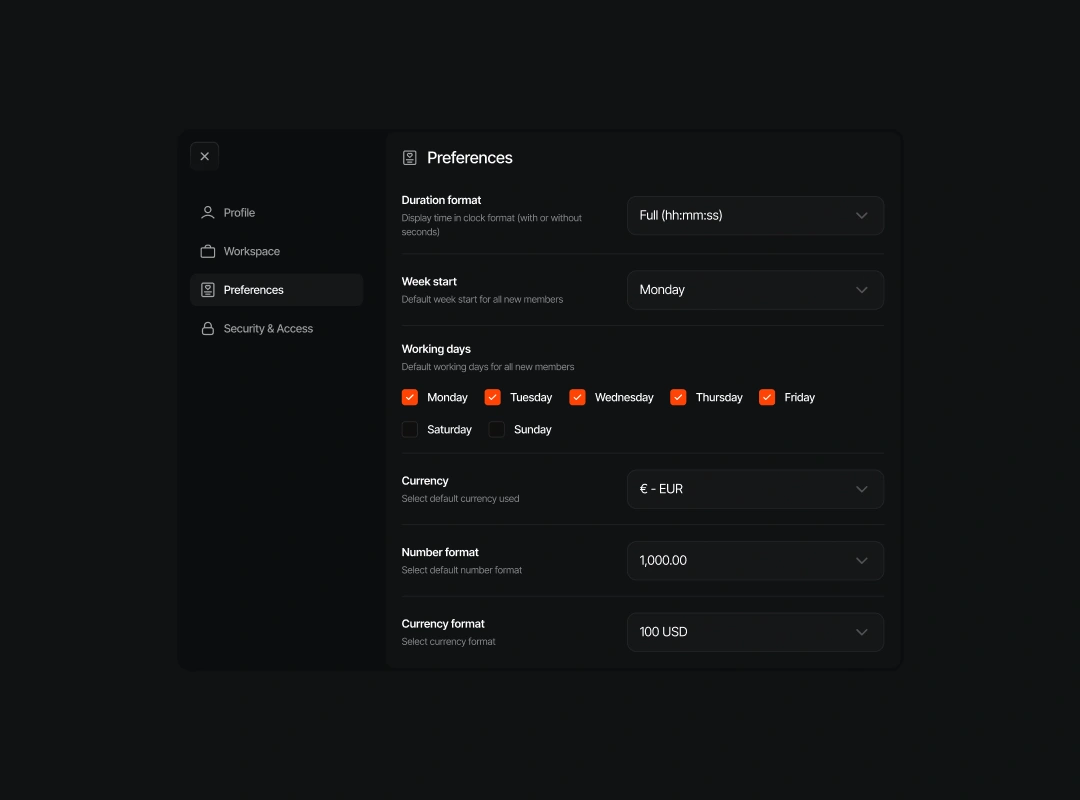Open the Currency dropdown showing EUR

[x=755, y=489]
